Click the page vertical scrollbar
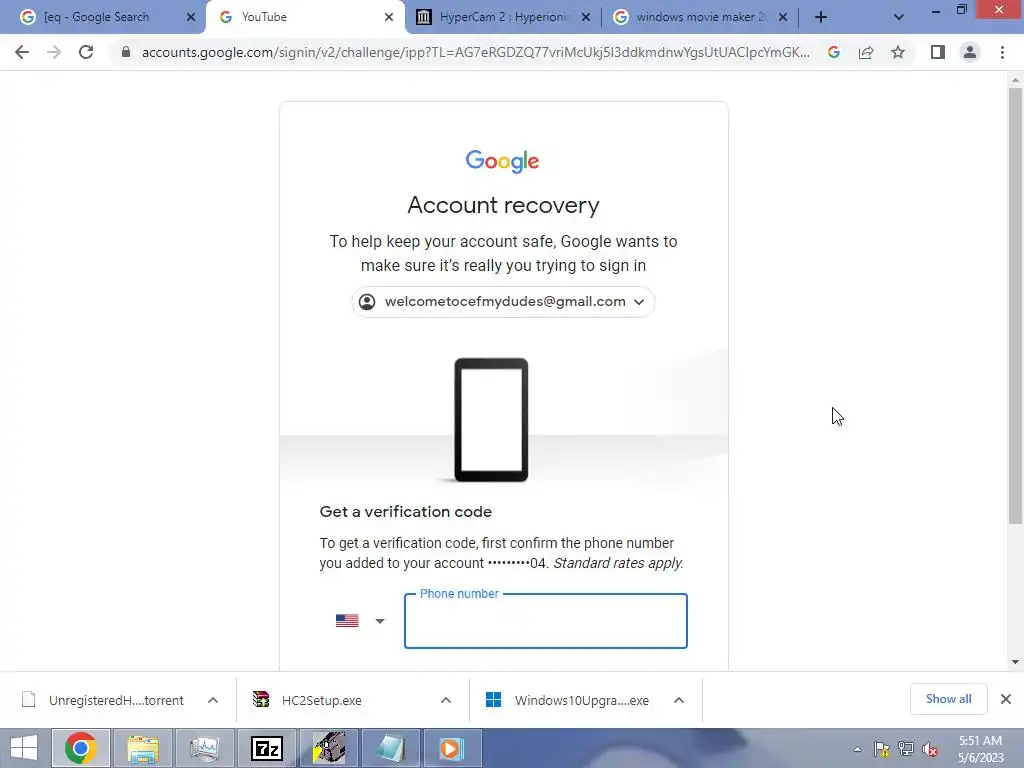The image size is (1024, 768). click(x=1015, y=306)
